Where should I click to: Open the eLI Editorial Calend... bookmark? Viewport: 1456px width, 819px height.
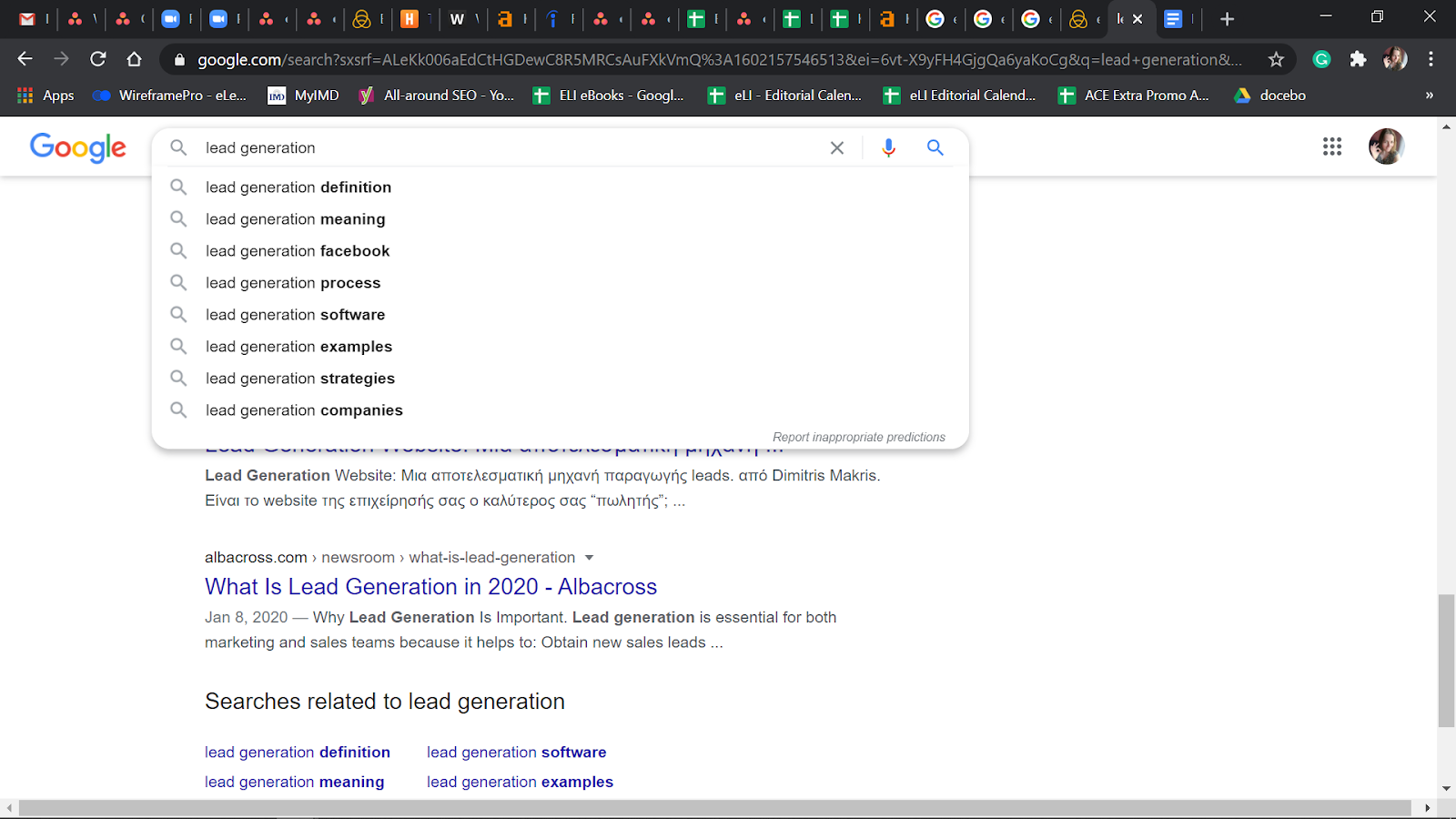click(960, 95)
